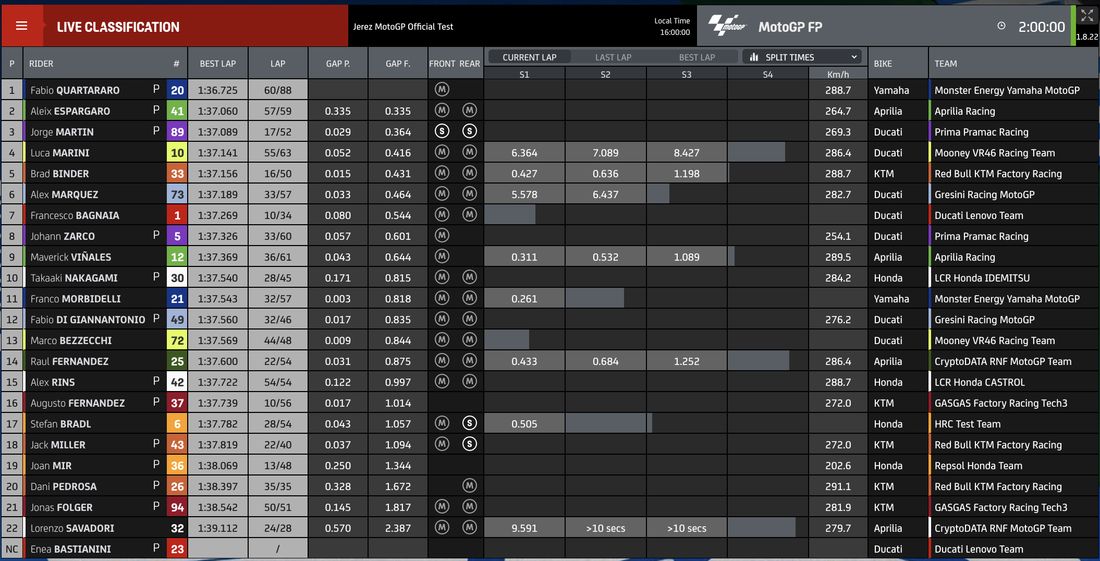This screenshot has width=1100, height=561.
Task: Click the S4 sector header
Action: click(767, 73)
